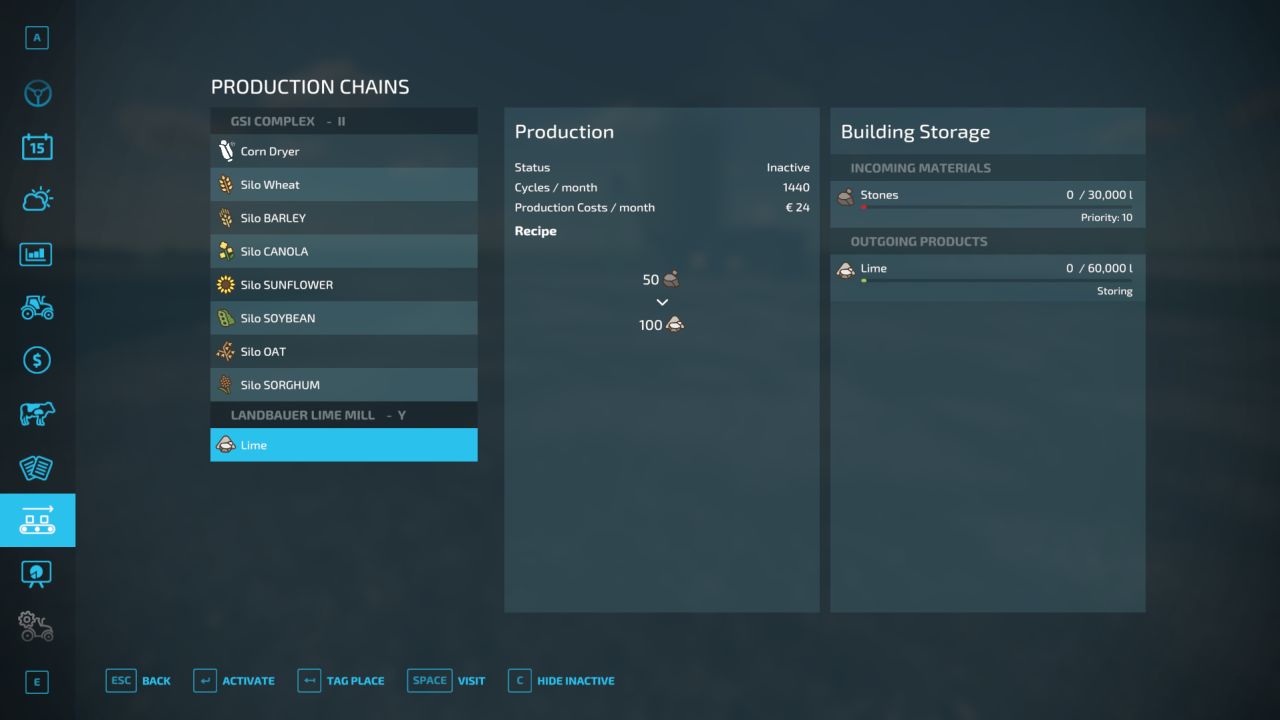Select the Silo CANOLA production chain
The height and width of the screenshot is (720, 1280).
(x=344, y=251)
